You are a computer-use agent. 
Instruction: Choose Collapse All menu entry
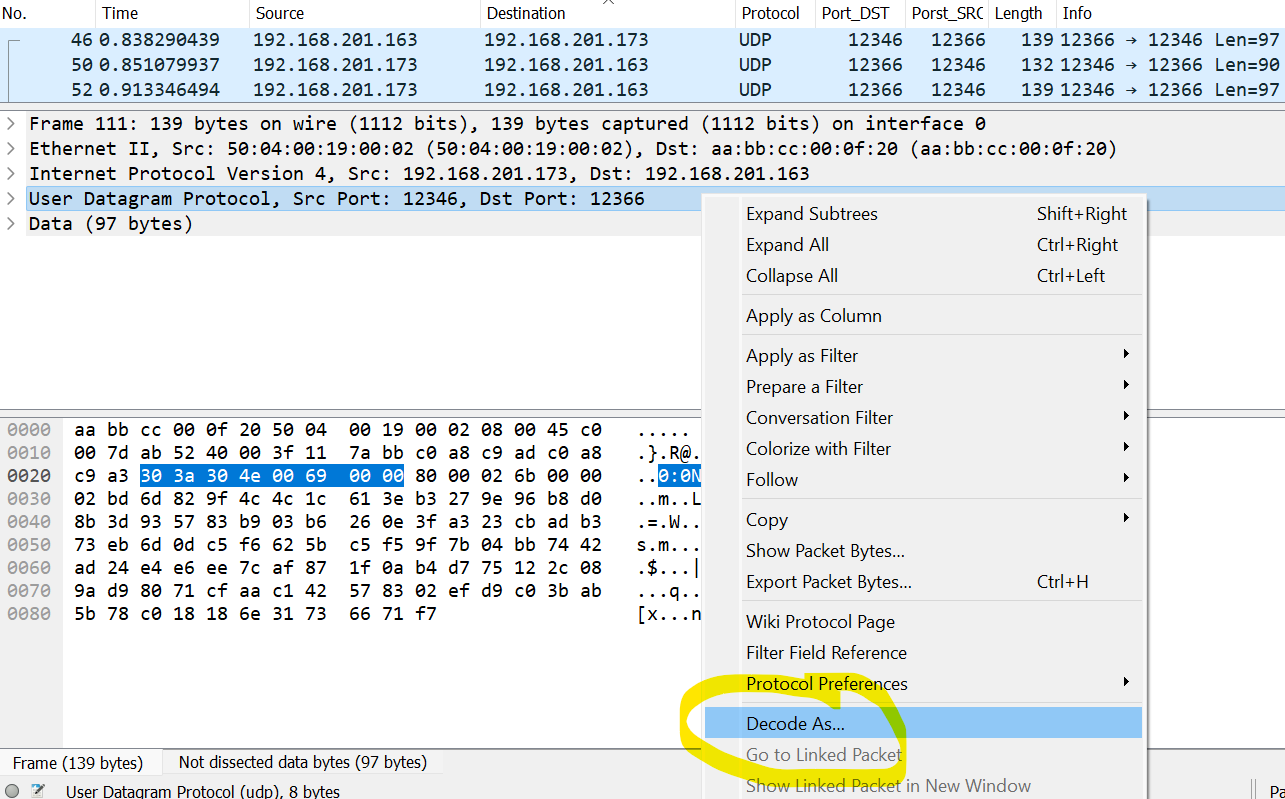(x=923, y=276)
